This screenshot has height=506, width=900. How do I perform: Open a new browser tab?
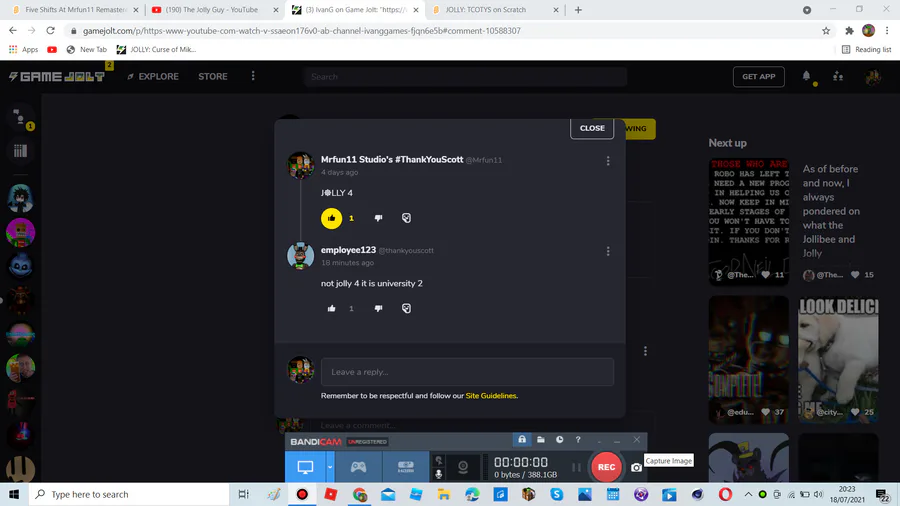pos(578,10)
